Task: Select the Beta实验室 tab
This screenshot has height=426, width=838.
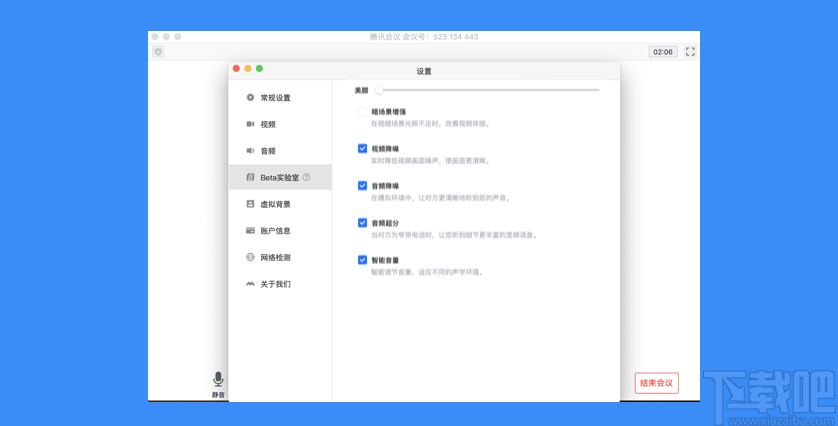Action: click(x=280, y=177)
